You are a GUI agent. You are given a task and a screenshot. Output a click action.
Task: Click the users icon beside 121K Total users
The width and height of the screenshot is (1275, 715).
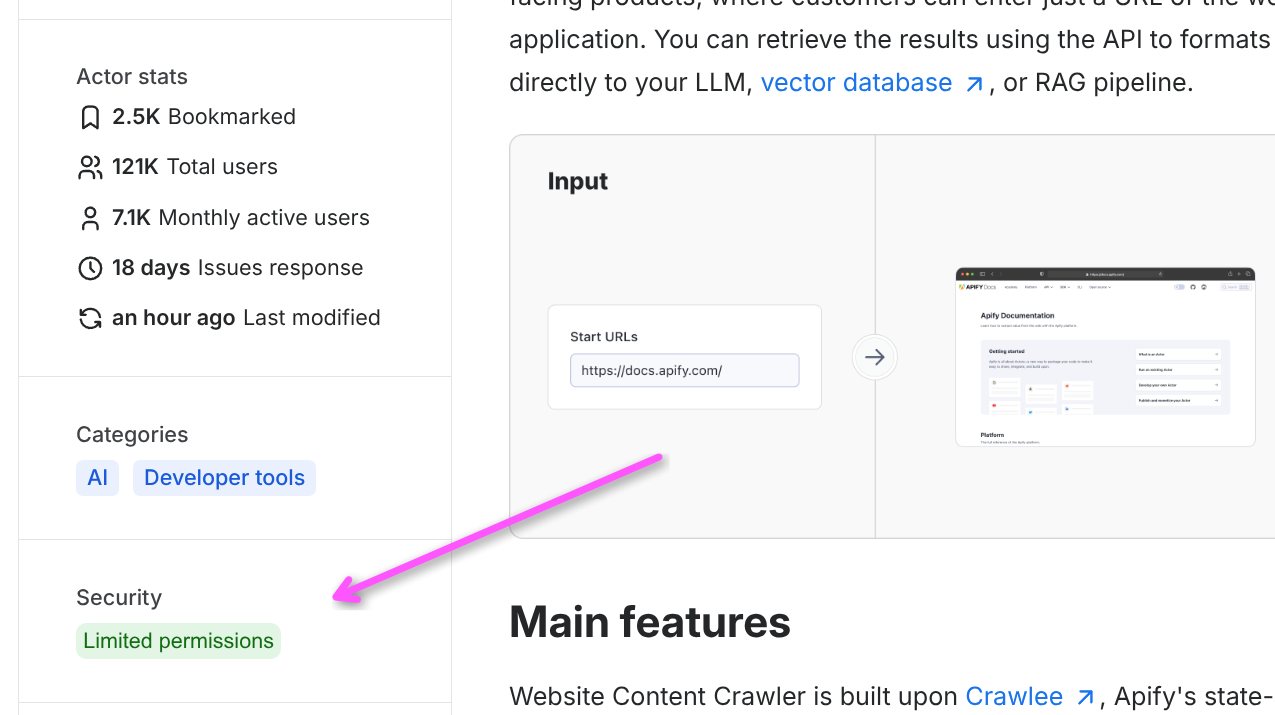pos(90,167)
